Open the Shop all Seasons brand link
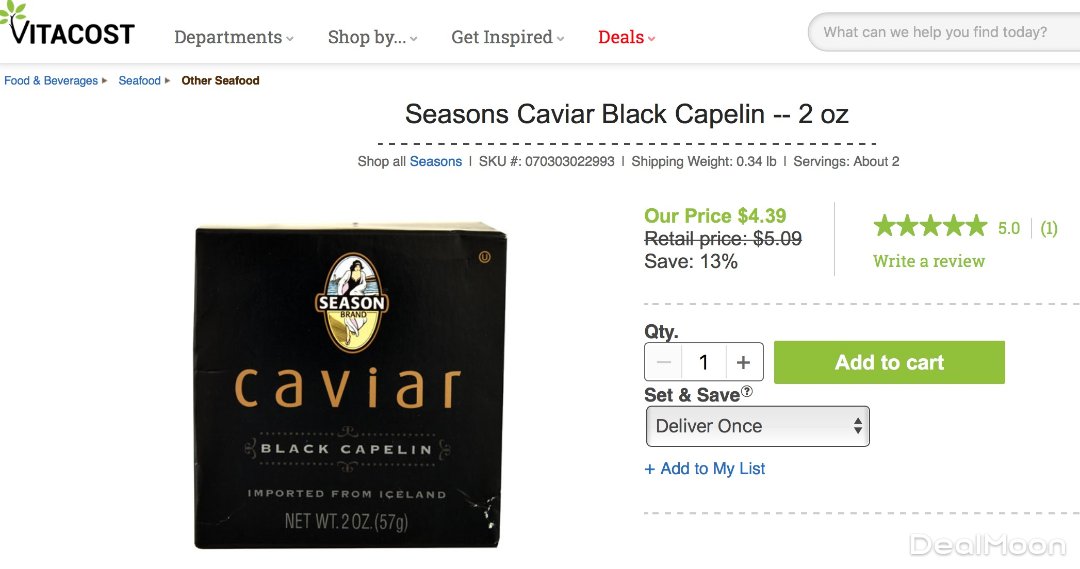The height and width of the screenshot is (569, 1080). [x=435, y=161]
